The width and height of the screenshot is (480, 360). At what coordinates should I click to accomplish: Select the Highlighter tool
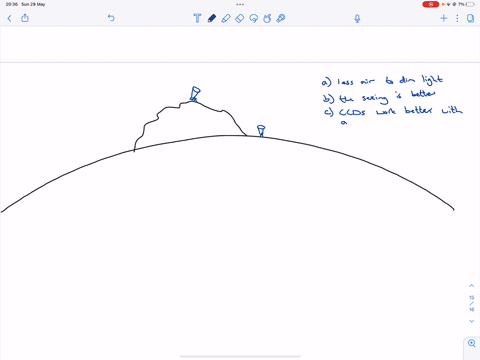tap(226, 18)
